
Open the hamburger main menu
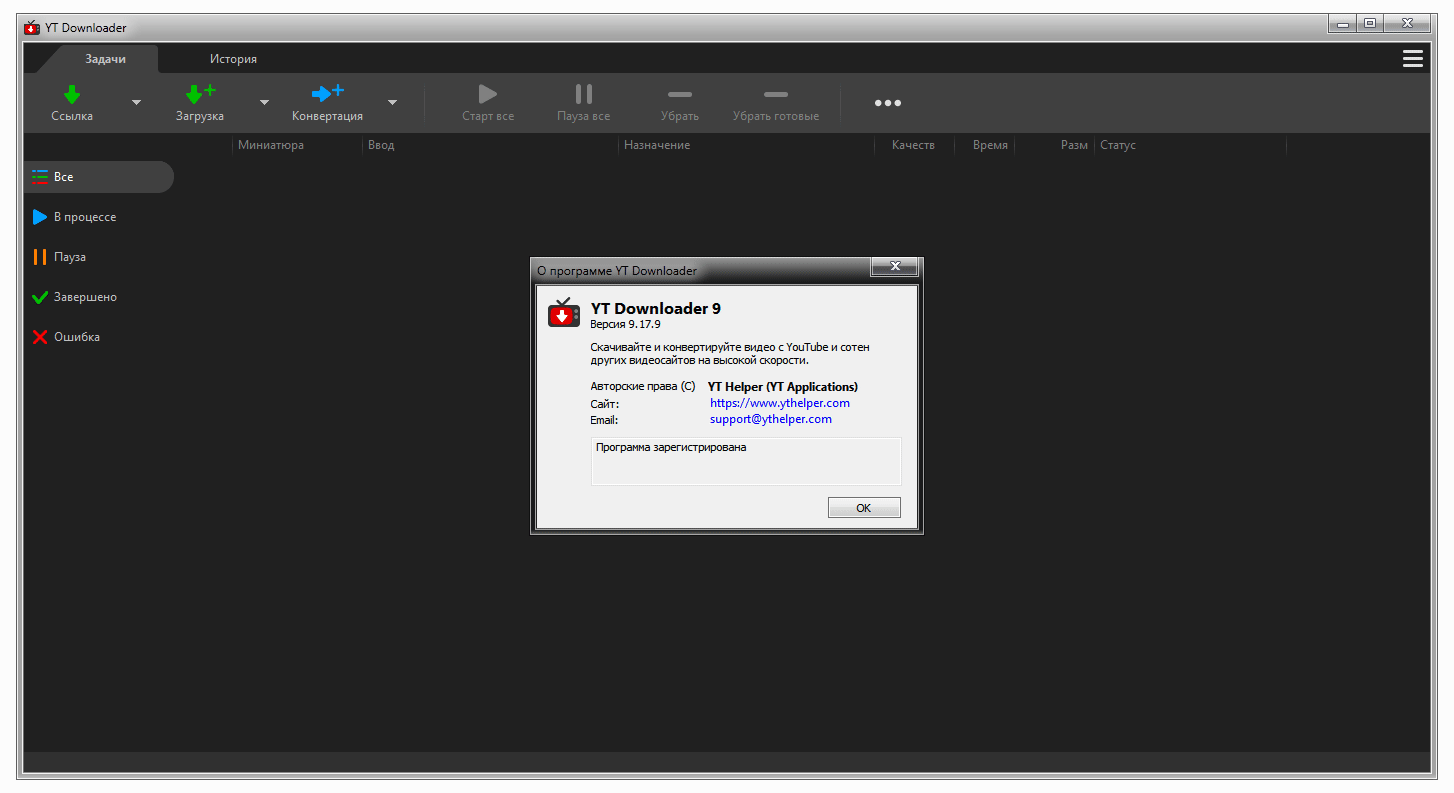[1412, 59]
